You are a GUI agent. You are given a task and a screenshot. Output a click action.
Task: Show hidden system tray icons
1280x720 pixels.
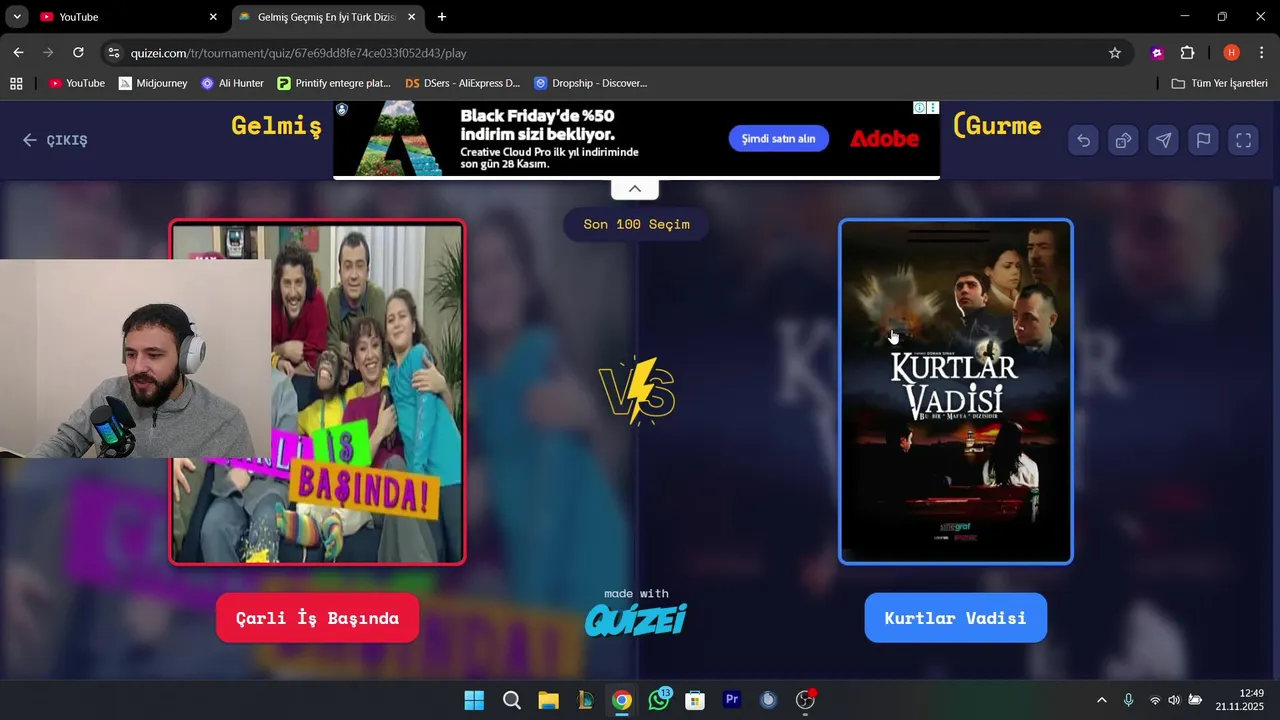[1102, 700]
